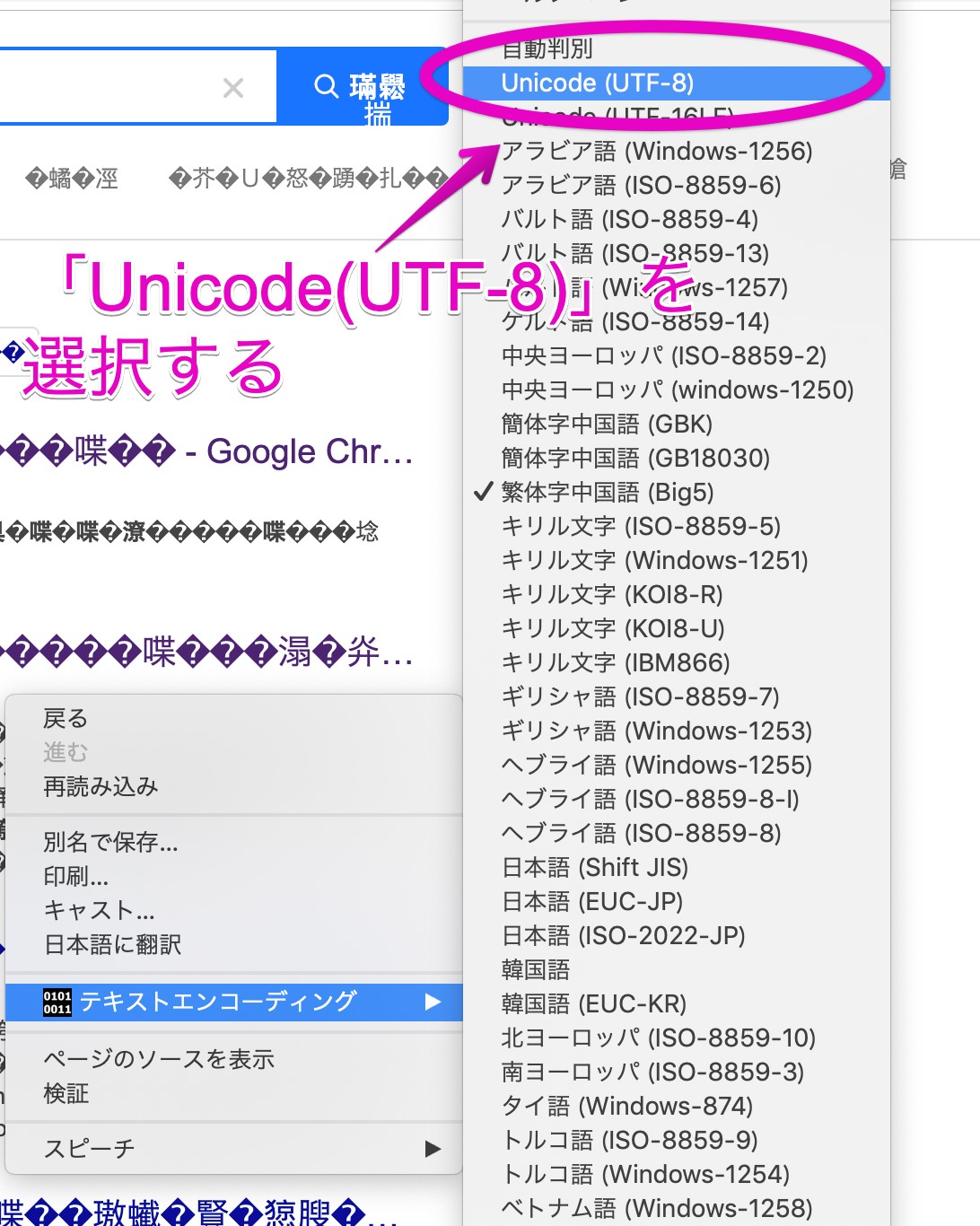
Task: Choose 日本語 (EUC-JP) encoding
Action: click(x=592, y=901)
